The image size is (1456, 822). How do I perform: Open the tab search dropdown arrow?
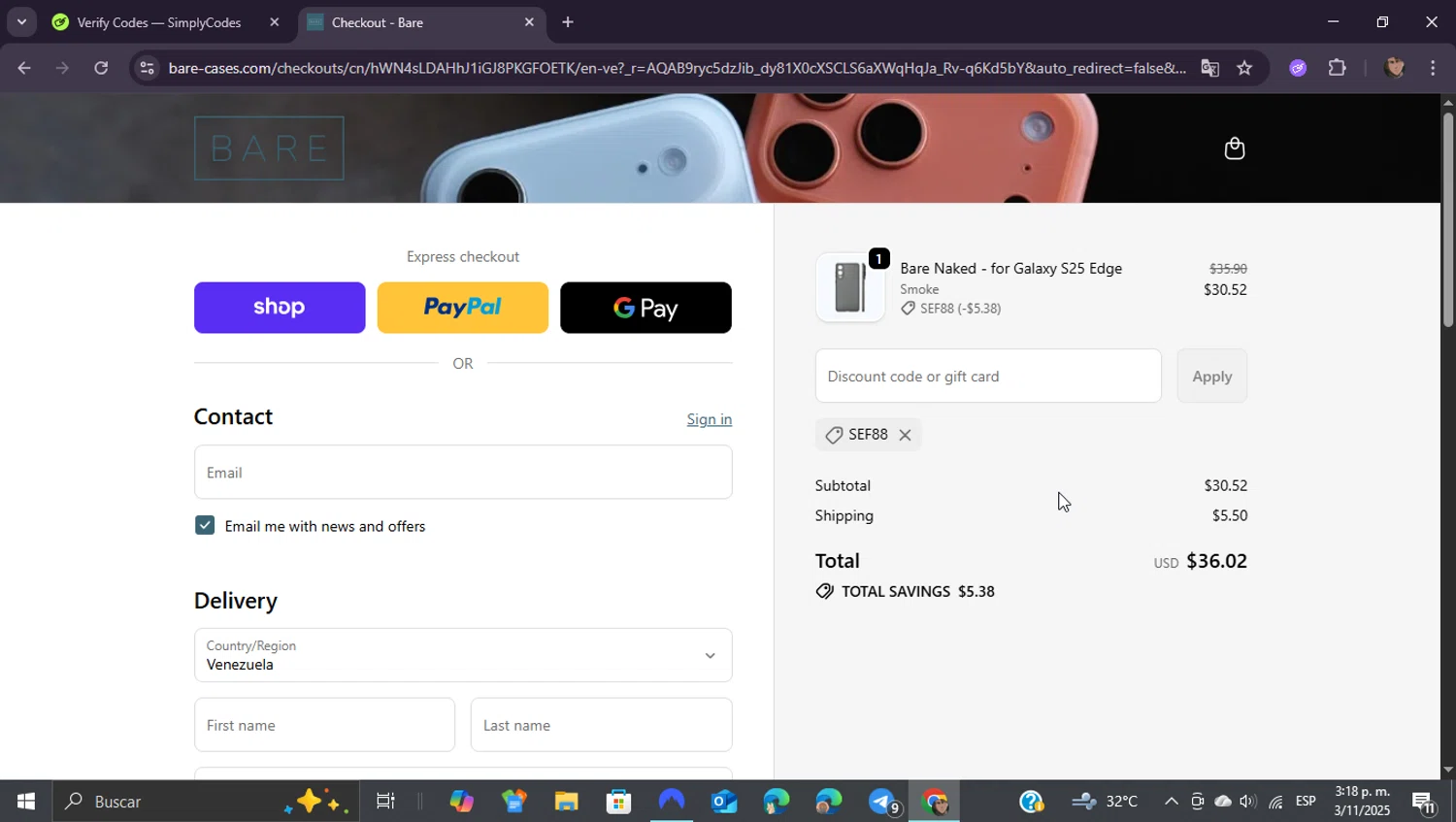(21, 22)
